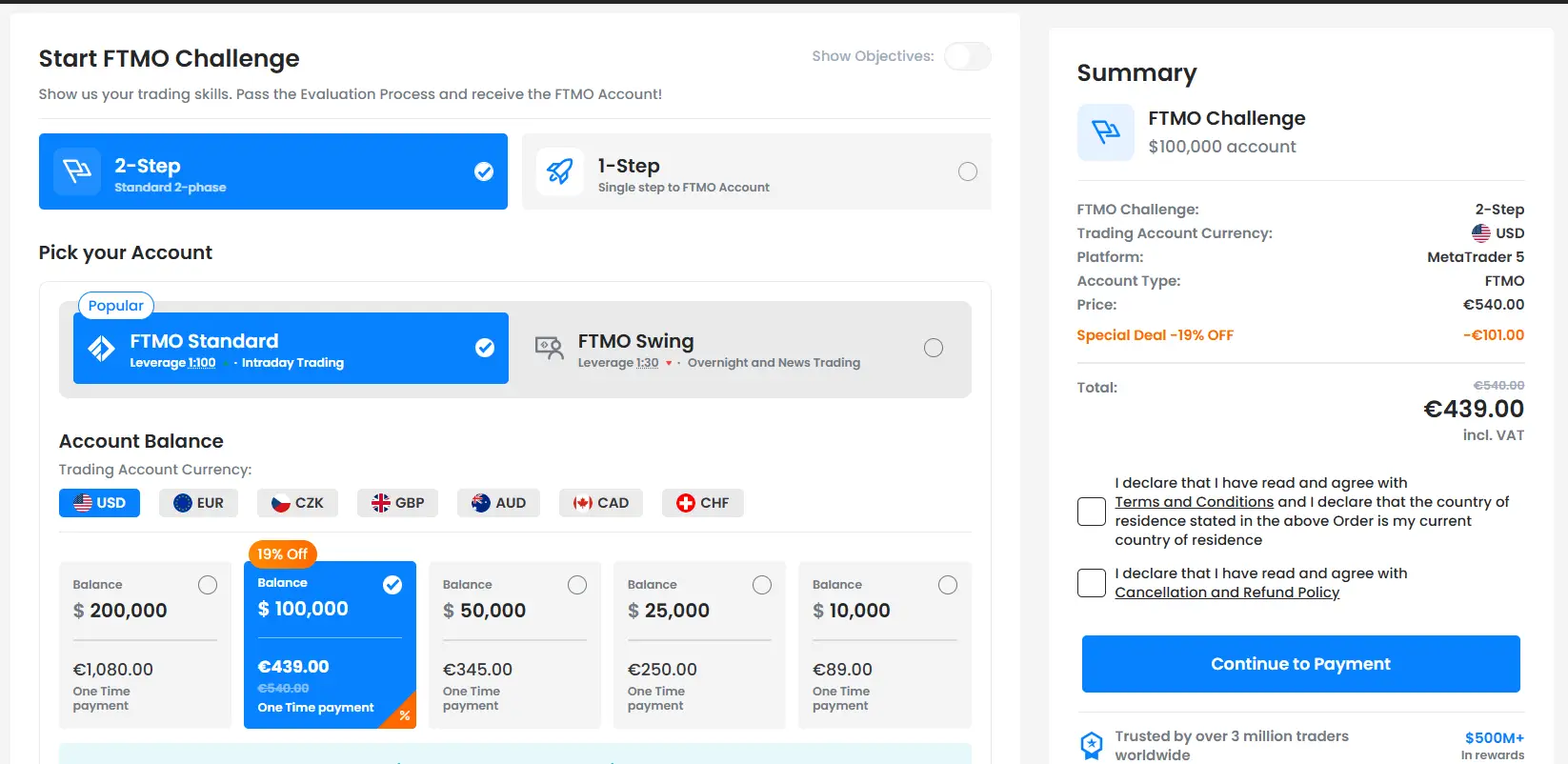
Task: Click the Summary FTMO Challenge flag icon
Action: tap(1106, 132)
